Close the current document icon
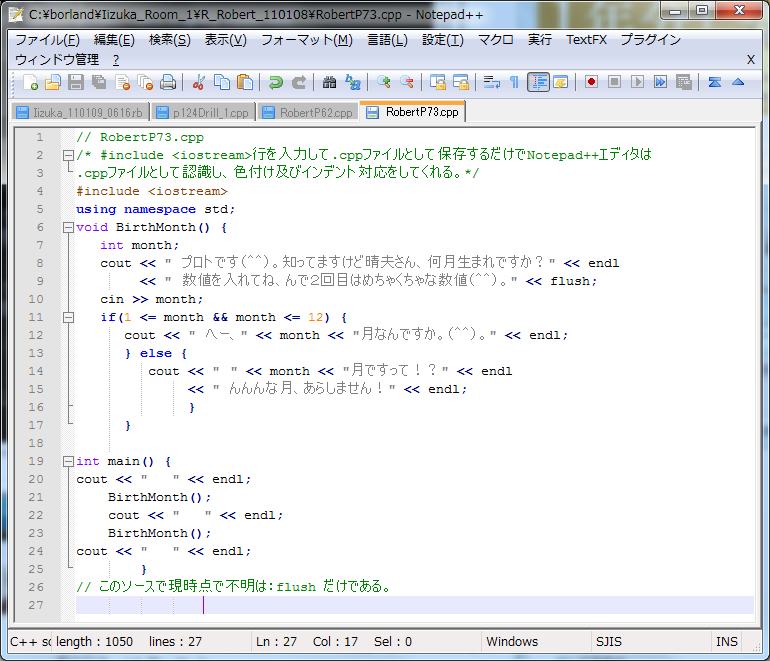Image resolution: width=770 pixels, height=661 pixels. coord(122,82)
